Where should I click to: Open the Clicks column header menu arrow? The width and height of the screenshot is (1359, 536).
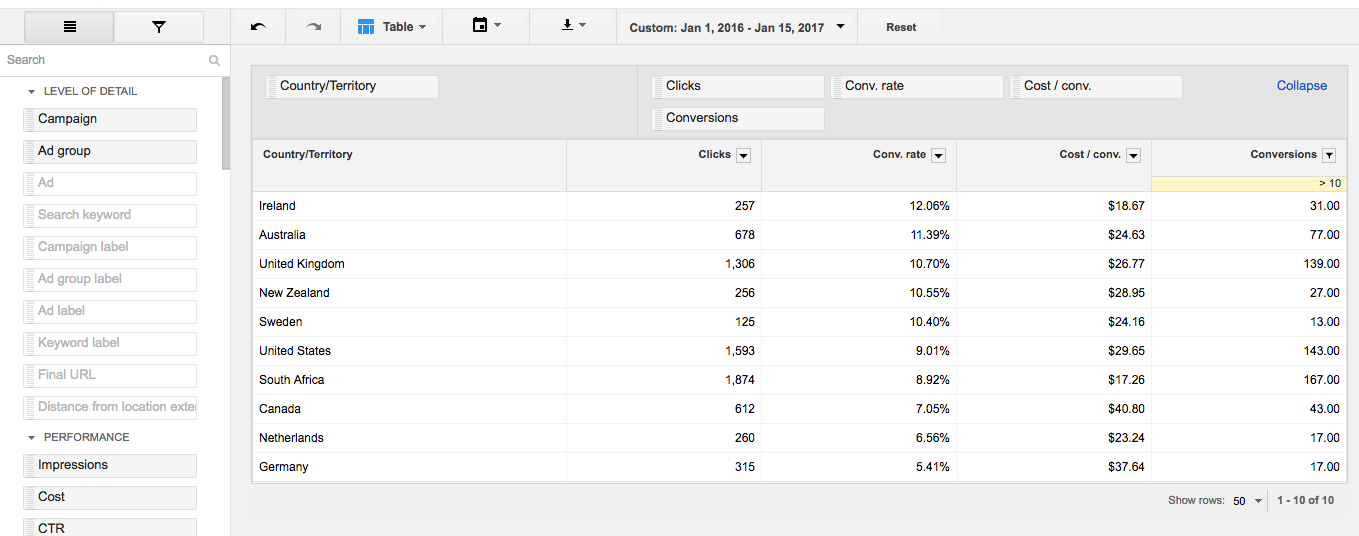[743, 156]
